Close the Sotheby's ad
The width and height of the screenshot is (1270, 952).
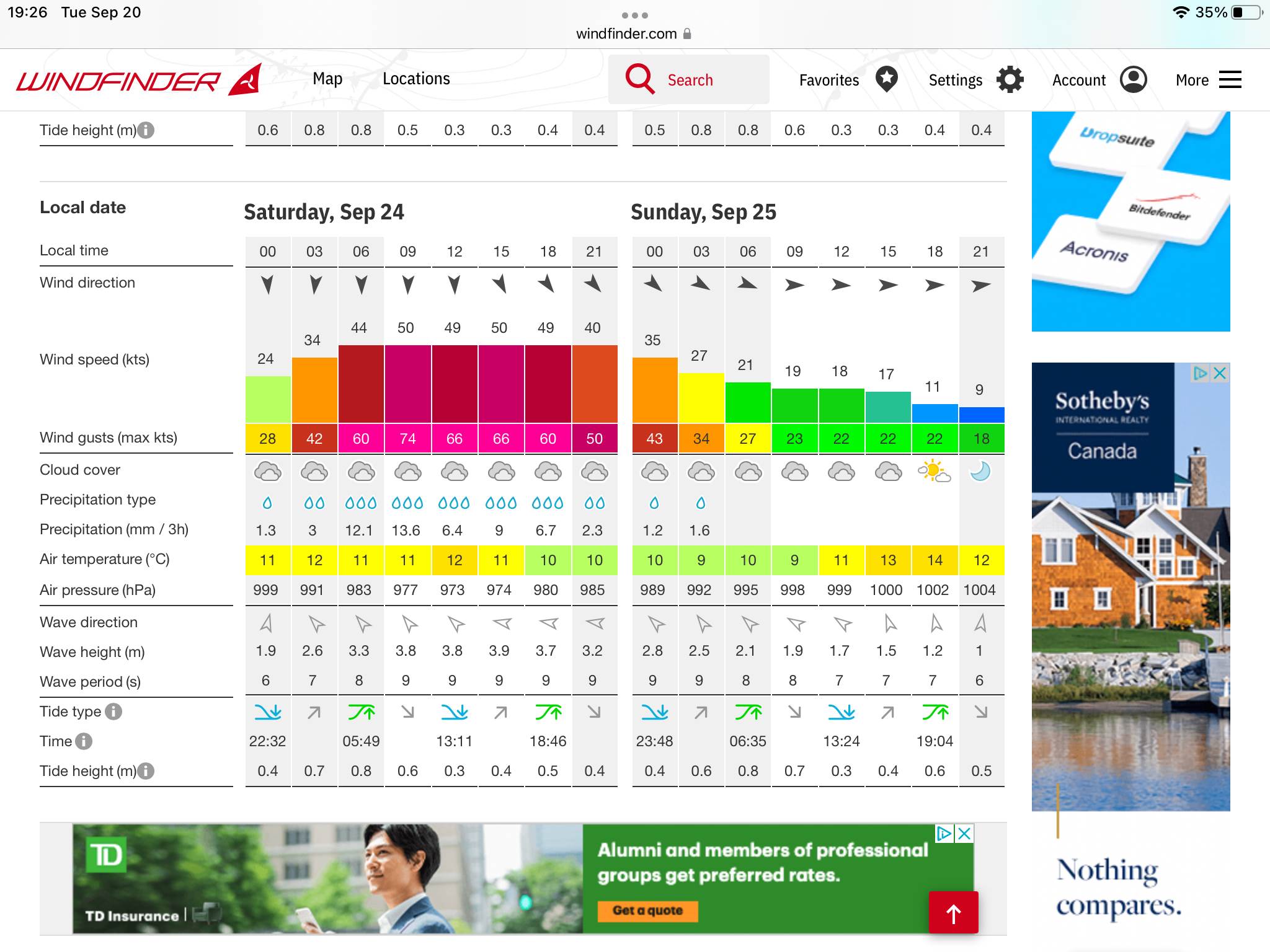pyautogui.click(x=1220, y=373)
